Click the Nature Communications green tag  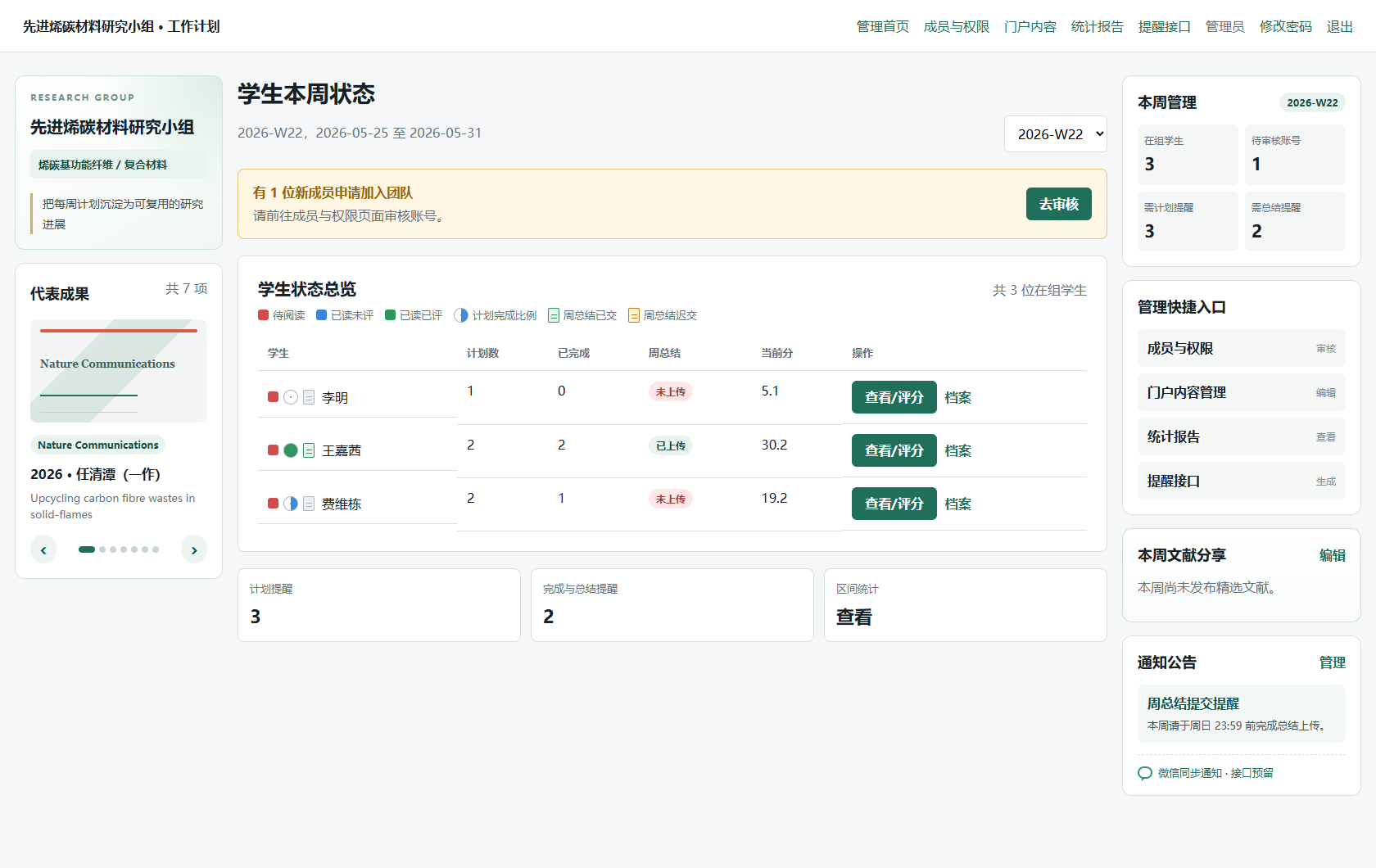coord(98,445)
